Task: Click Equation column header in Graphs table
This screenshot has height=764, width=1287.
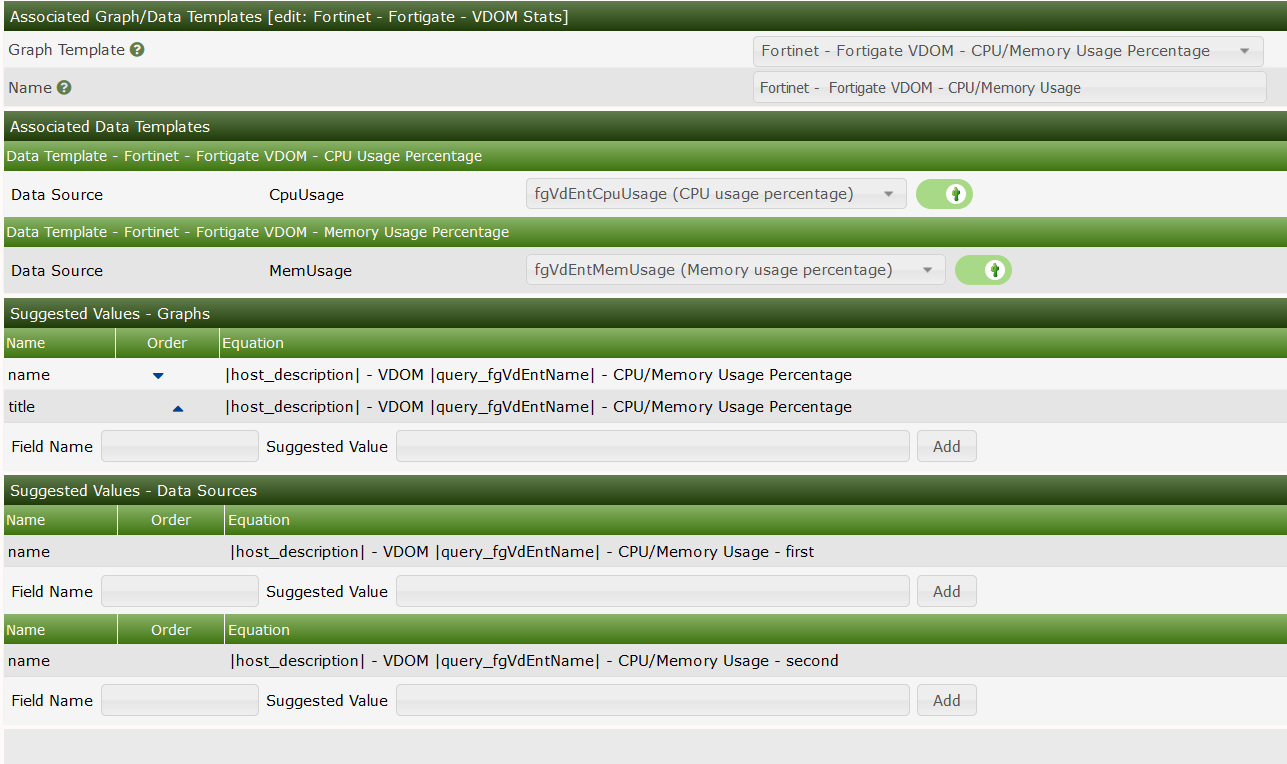Action: (253, 343)
